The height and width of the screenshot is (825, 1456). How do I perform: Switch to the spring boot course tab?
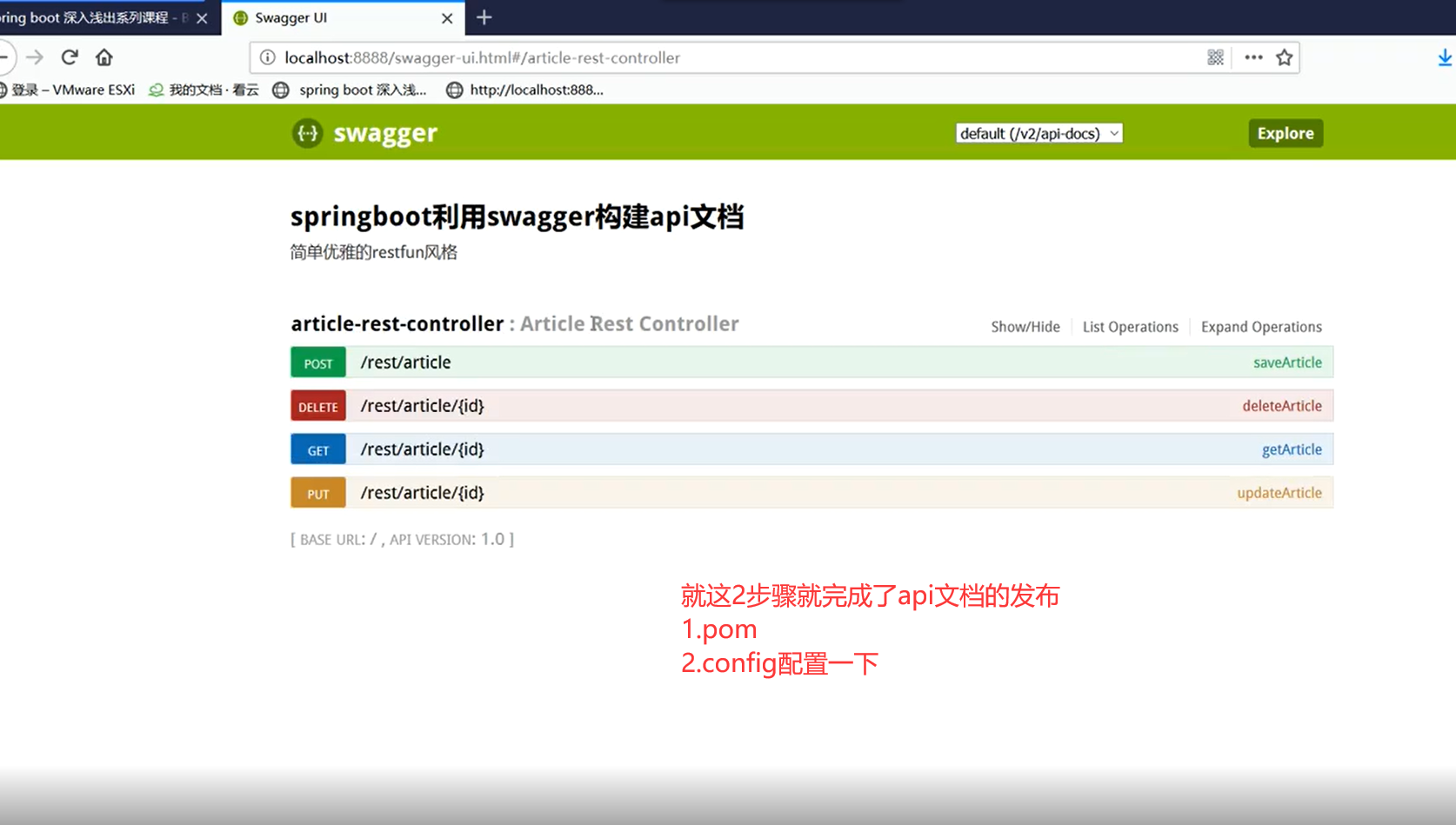96,17
